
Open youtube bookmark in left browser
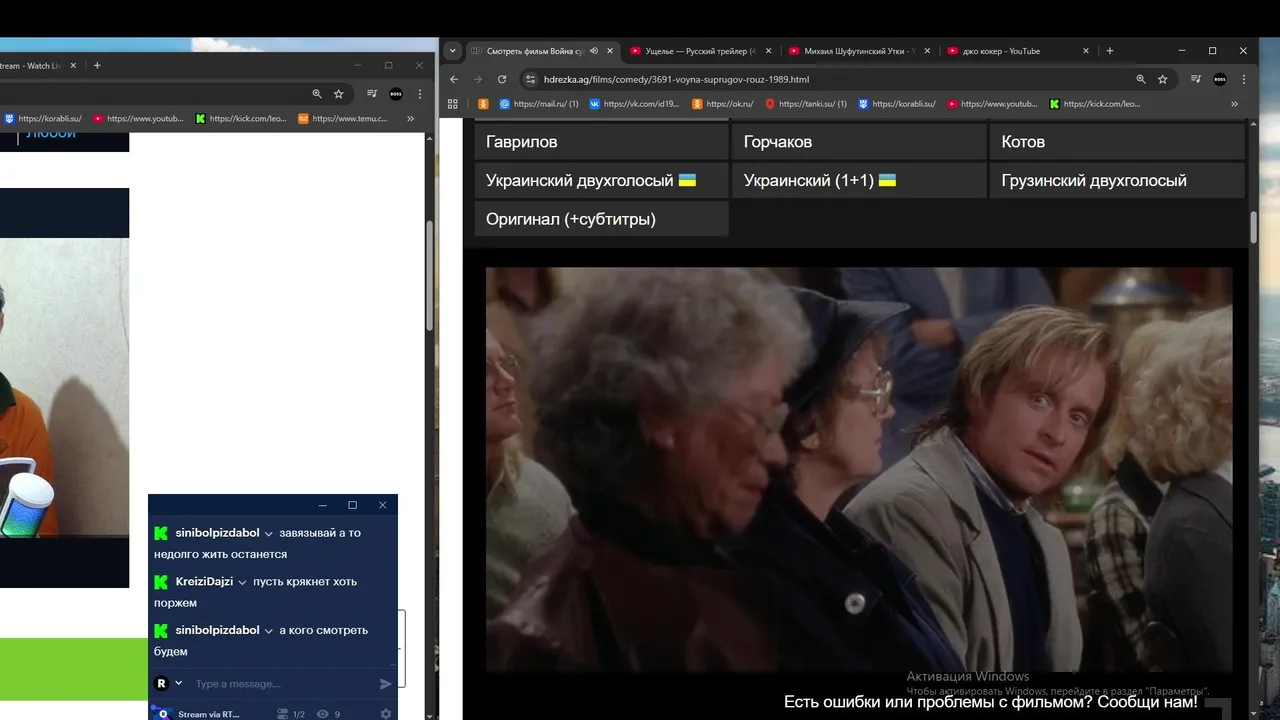pyautogui.click(x=138, y=119)
